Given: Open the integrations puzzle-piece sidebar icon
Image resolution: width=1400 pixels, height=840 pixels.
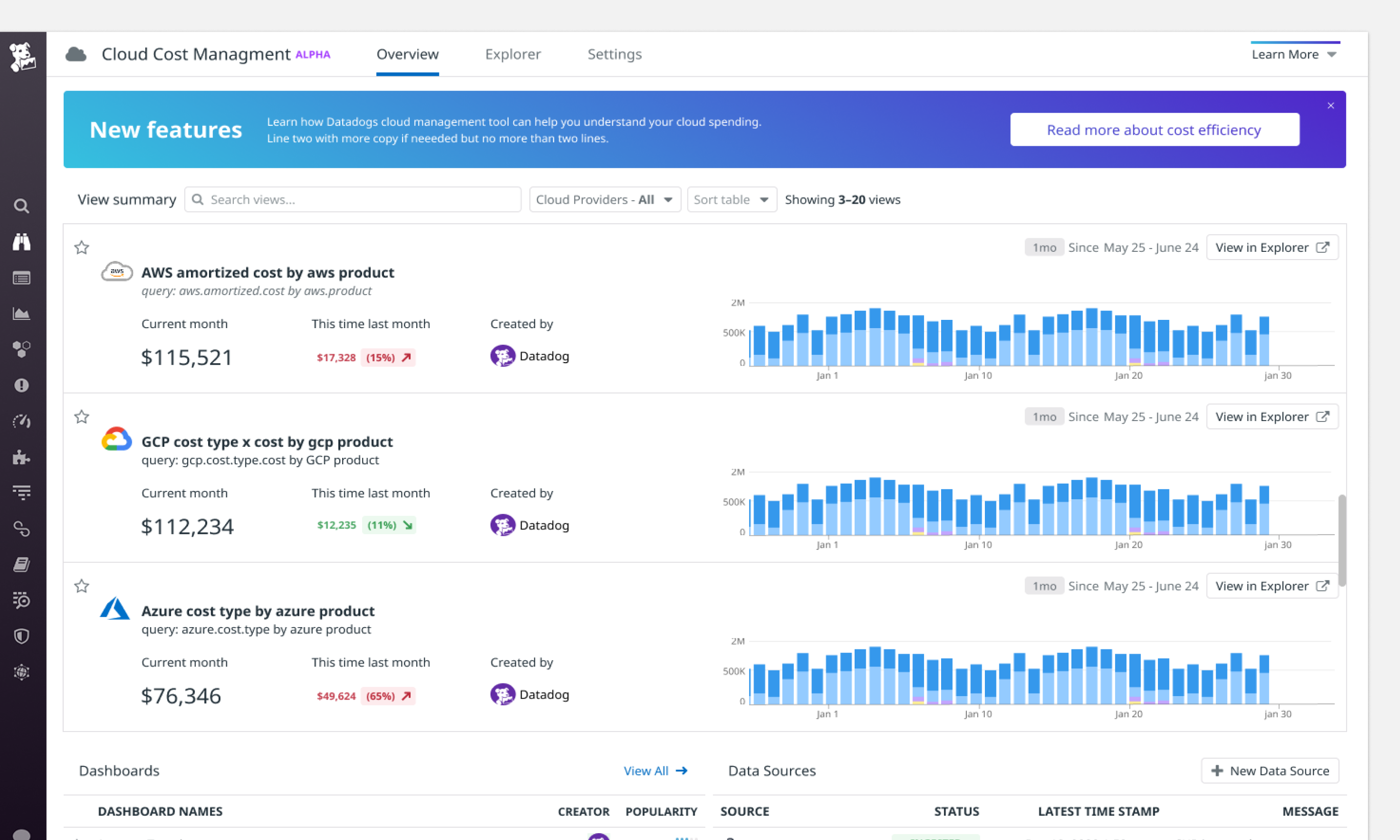Looking at the screenshot, I should pos(21,457).
